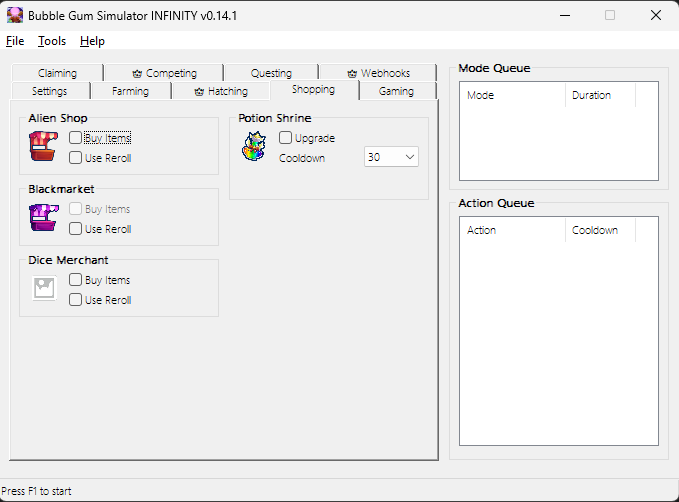Viewport: 679px width, 502px height.
Task: Enable Potion Shrine Upgrade checkbox
Action: (x=285, y=138)
